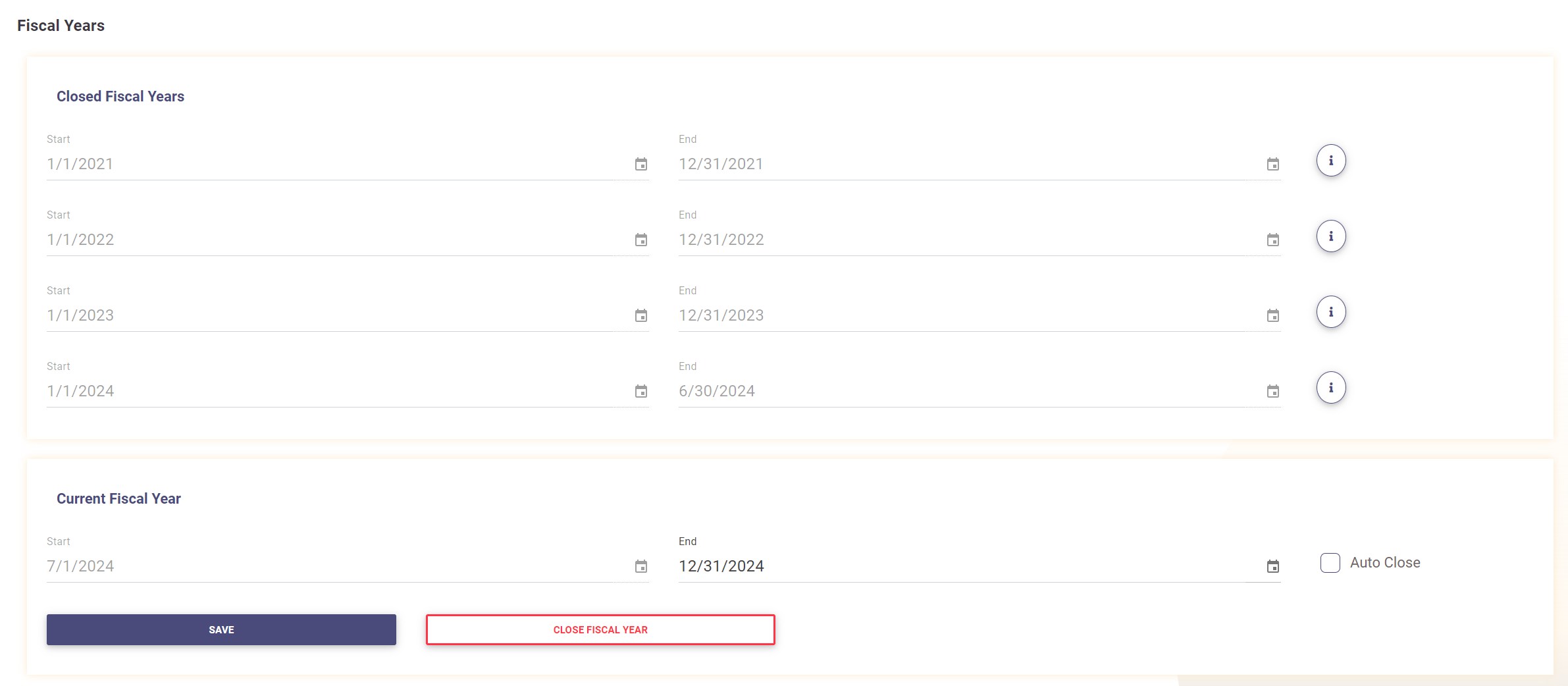Open calendar picker for 1/1/2021 start date

click(640, 164)
